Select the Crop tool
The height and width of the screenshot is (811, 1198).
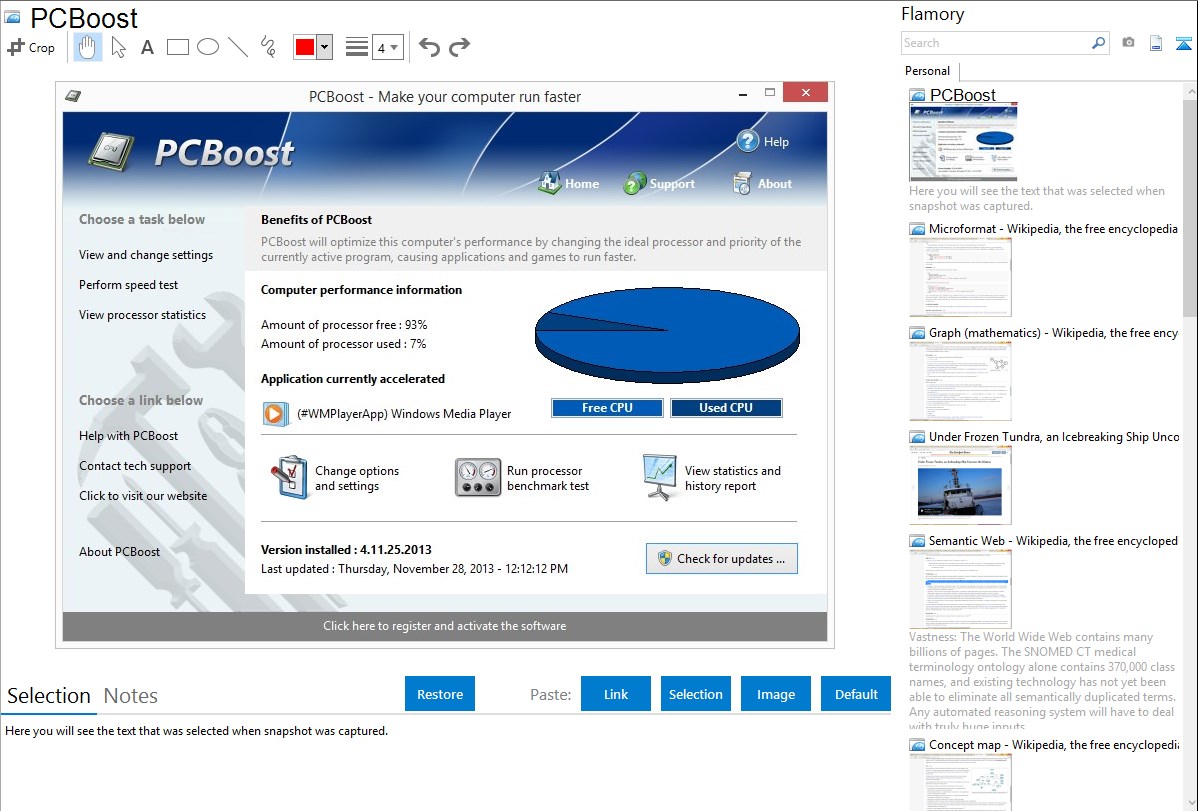[x=31, y=47]
